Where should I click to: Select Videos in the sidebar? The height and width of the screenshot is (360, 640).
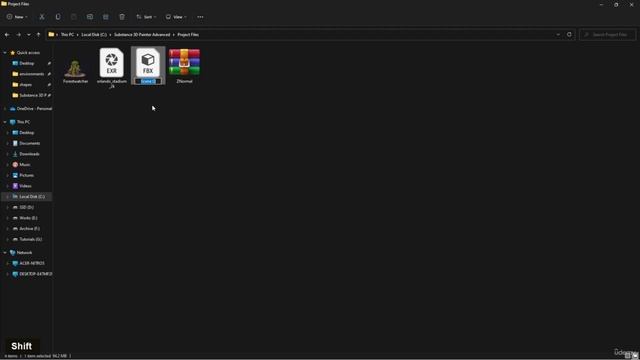25,186
